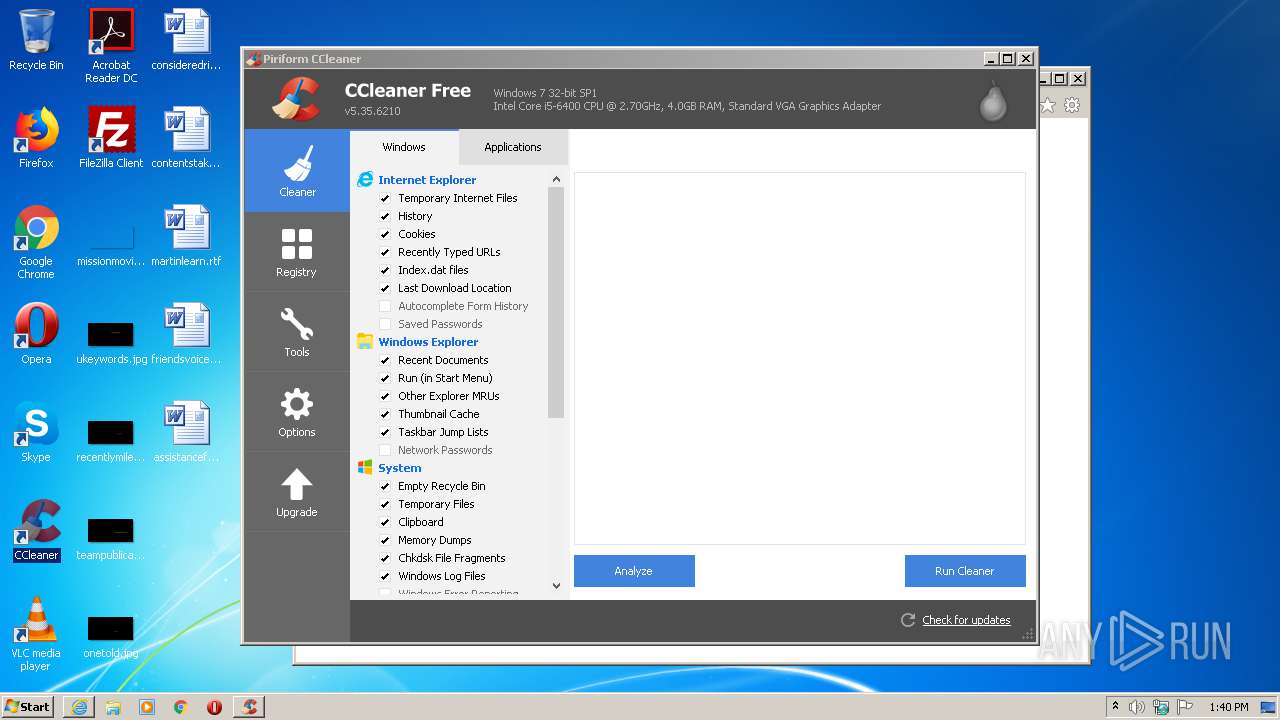Open Acrobat Reader DC desktop shortcut
Screen dimensions: 1280x720
tap(111, 46)
